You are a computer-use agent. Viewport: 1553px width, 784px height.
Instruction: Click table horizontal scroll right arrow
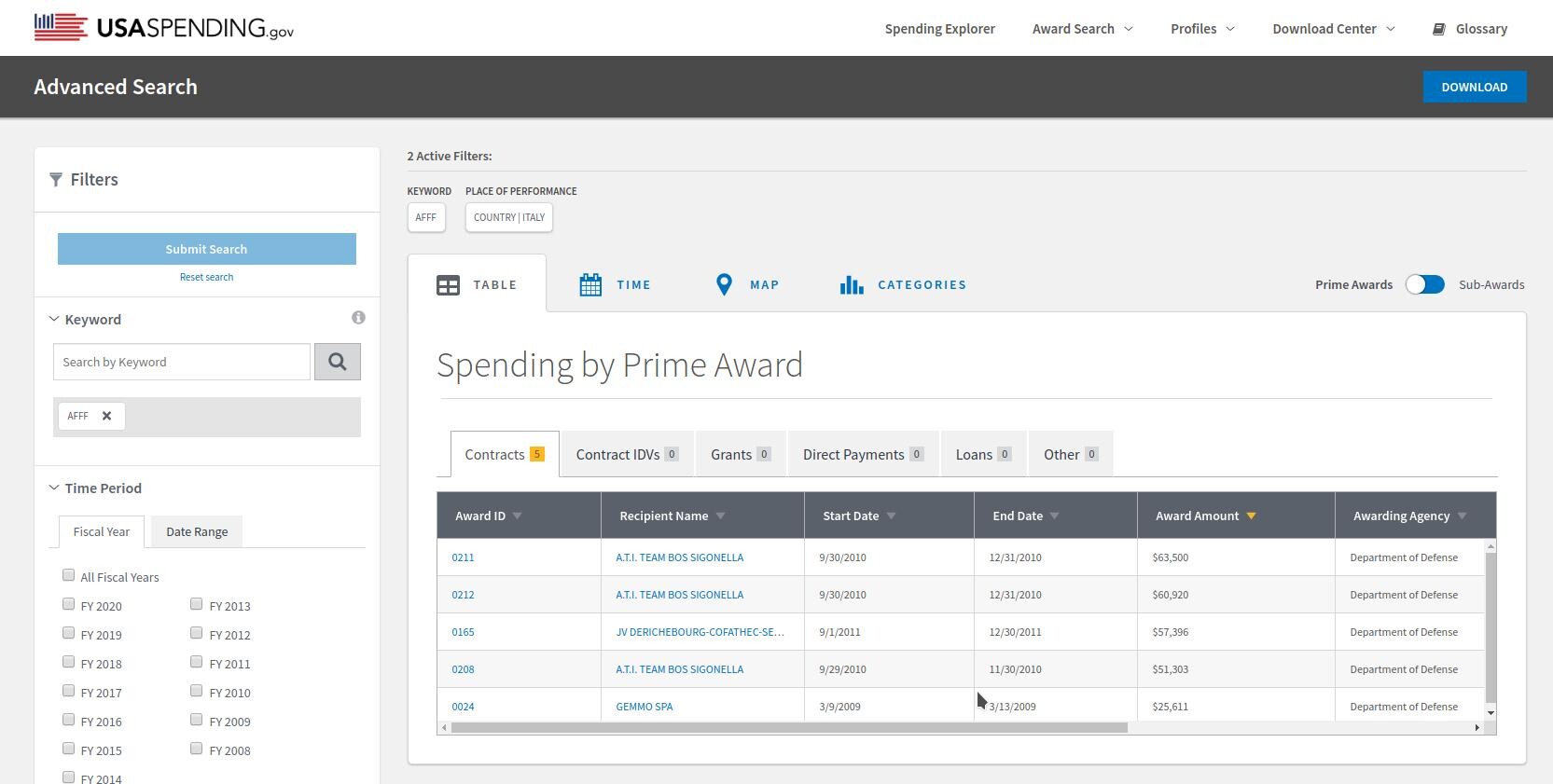pos(1477,727)
